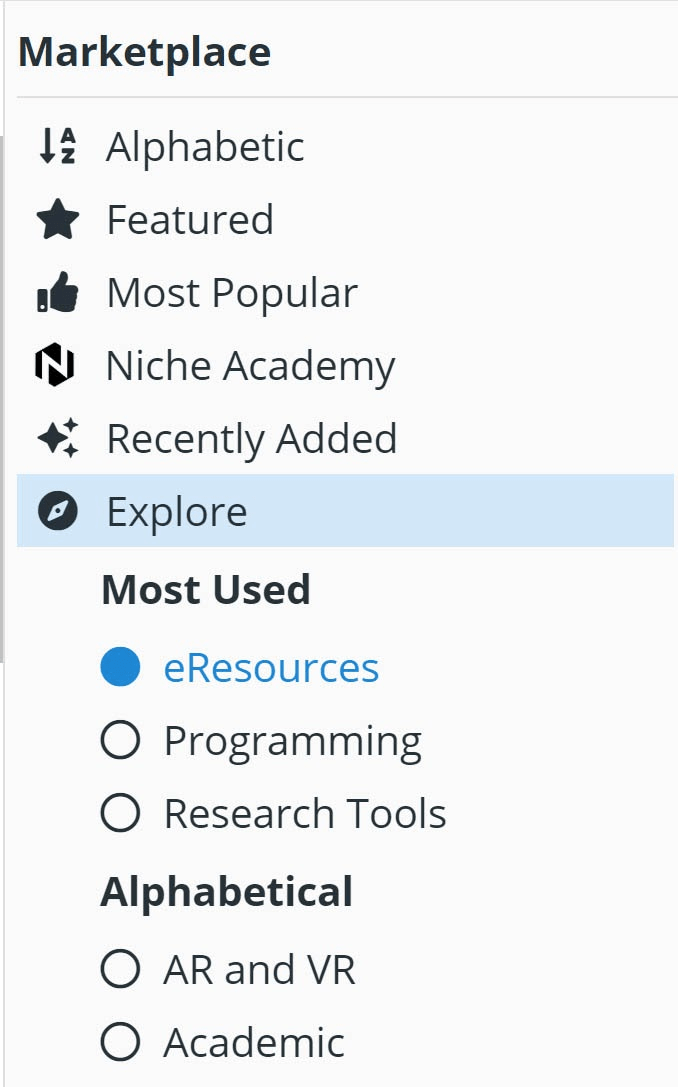Click the star icon beside Featured
Viewport: 678px width, 1087px height.
pyautogui.click(x=58, y=219)
